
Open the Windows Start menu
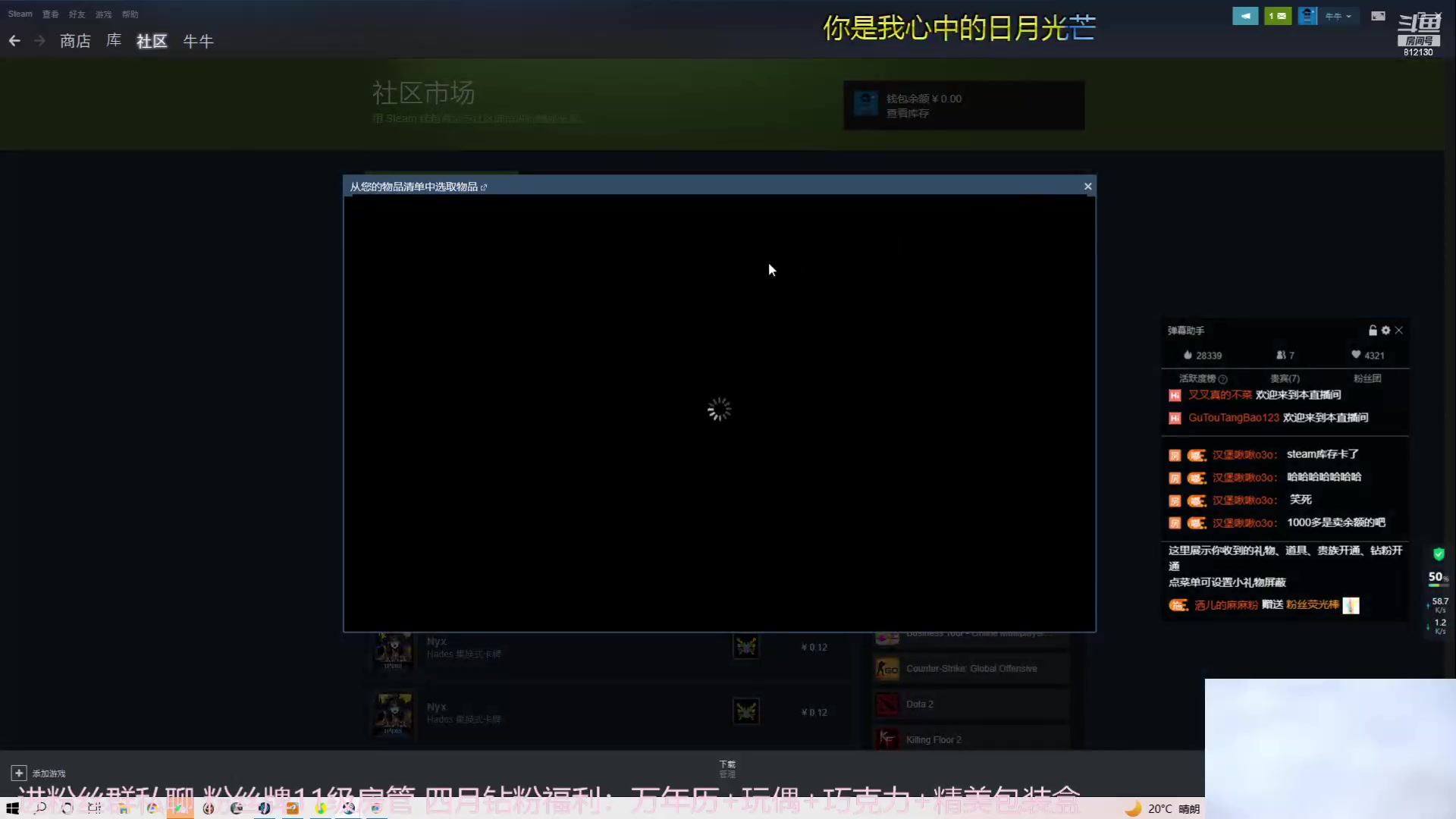(12, 808)
